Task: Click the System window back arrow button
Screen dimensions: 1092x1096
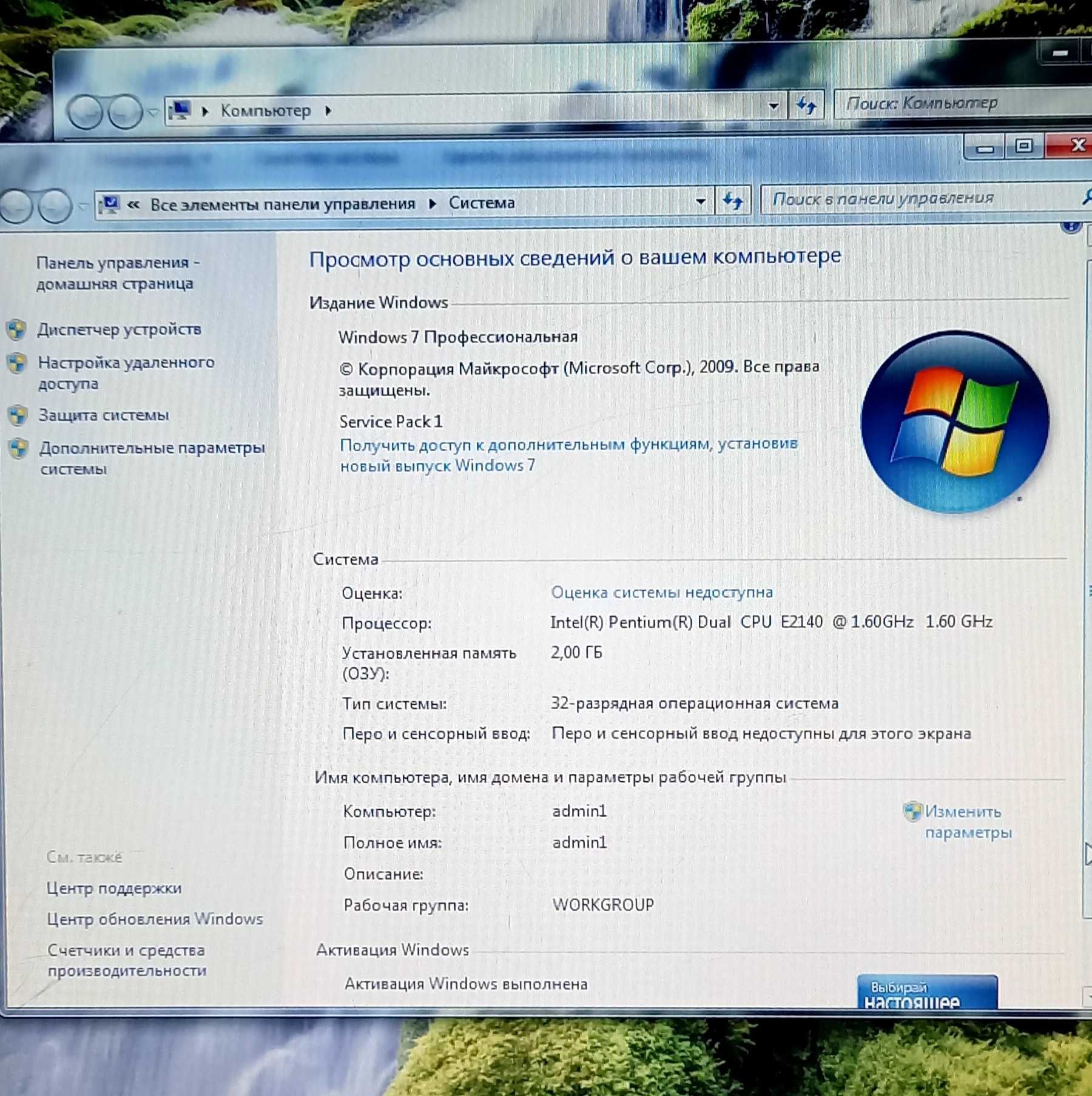Action: coord(15,206)
